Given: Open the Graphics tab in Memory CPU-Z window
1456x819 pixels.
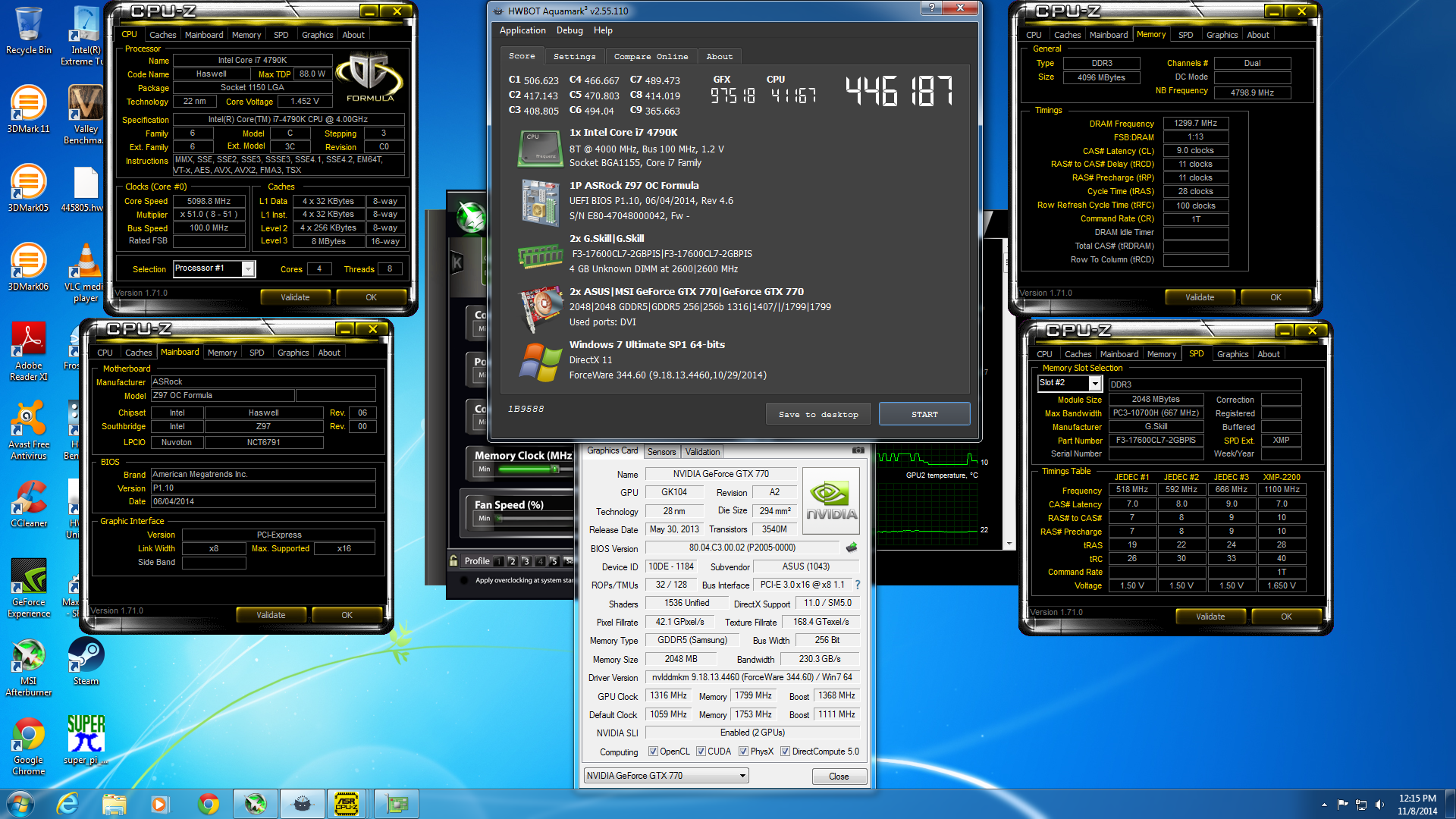Looking at the screenshot, I should point(1222,35).
